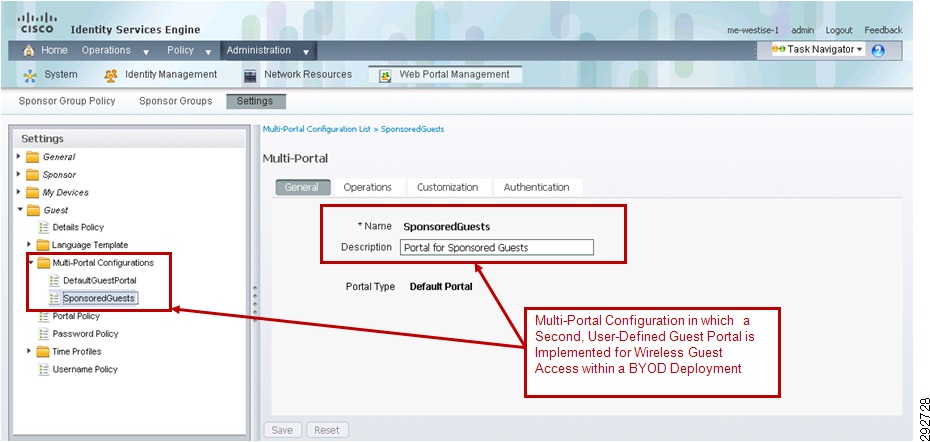Click the Save button
The image size is (930, 442).
(282, 430)
